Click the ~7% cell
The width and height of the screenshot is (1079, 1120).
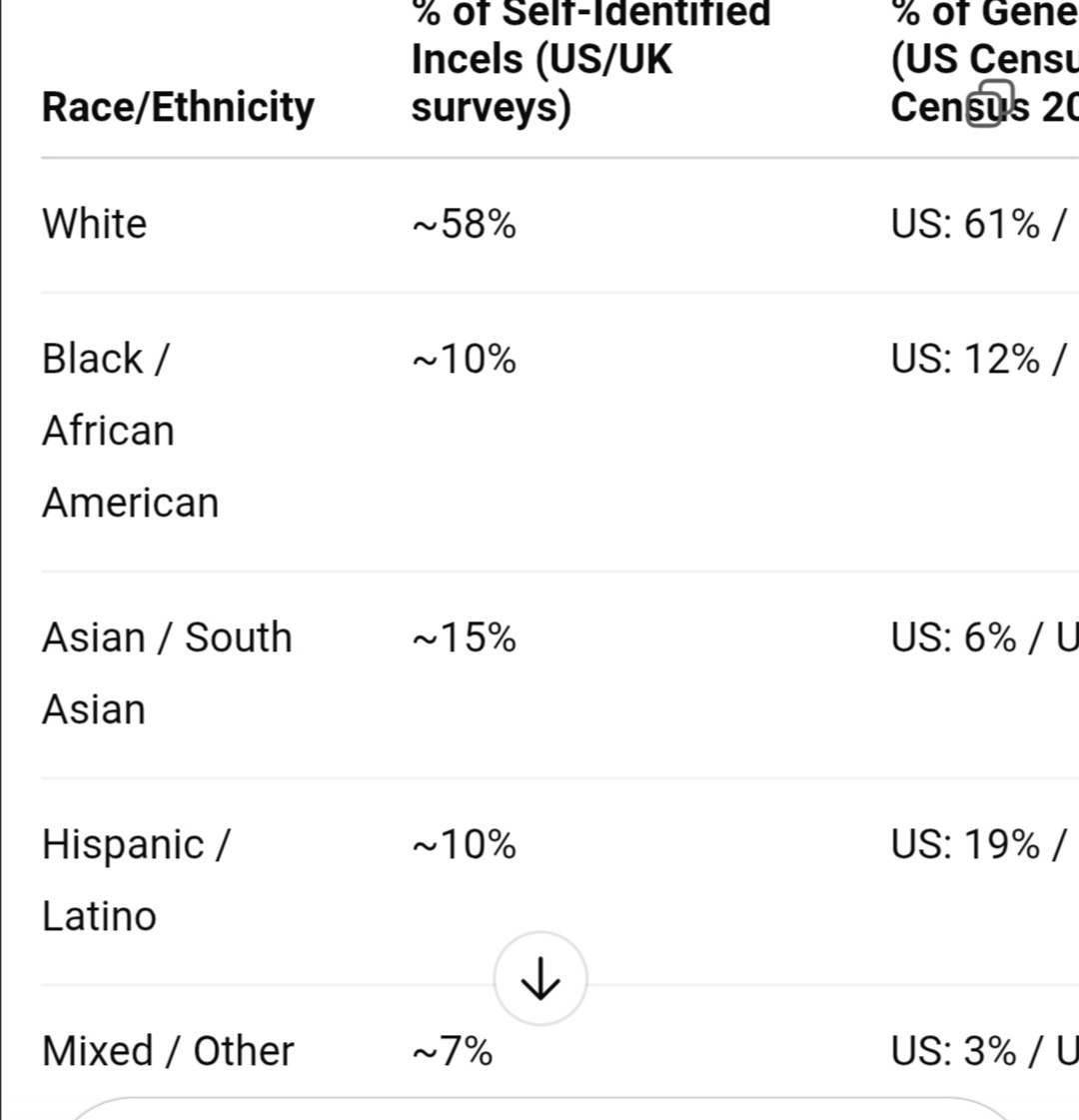pyautogui.click(x=453, y=1051)
